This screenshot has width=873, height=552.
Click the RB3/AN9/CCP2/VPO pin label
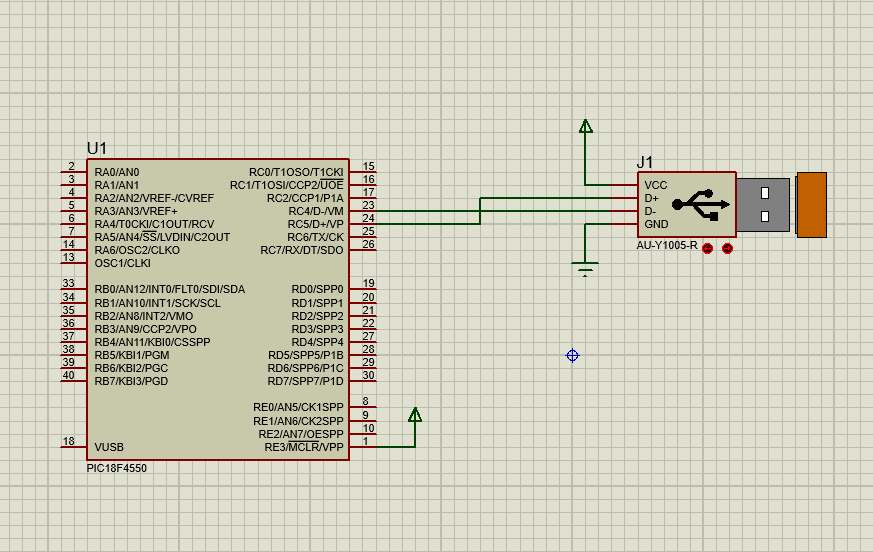pos(145,329)
